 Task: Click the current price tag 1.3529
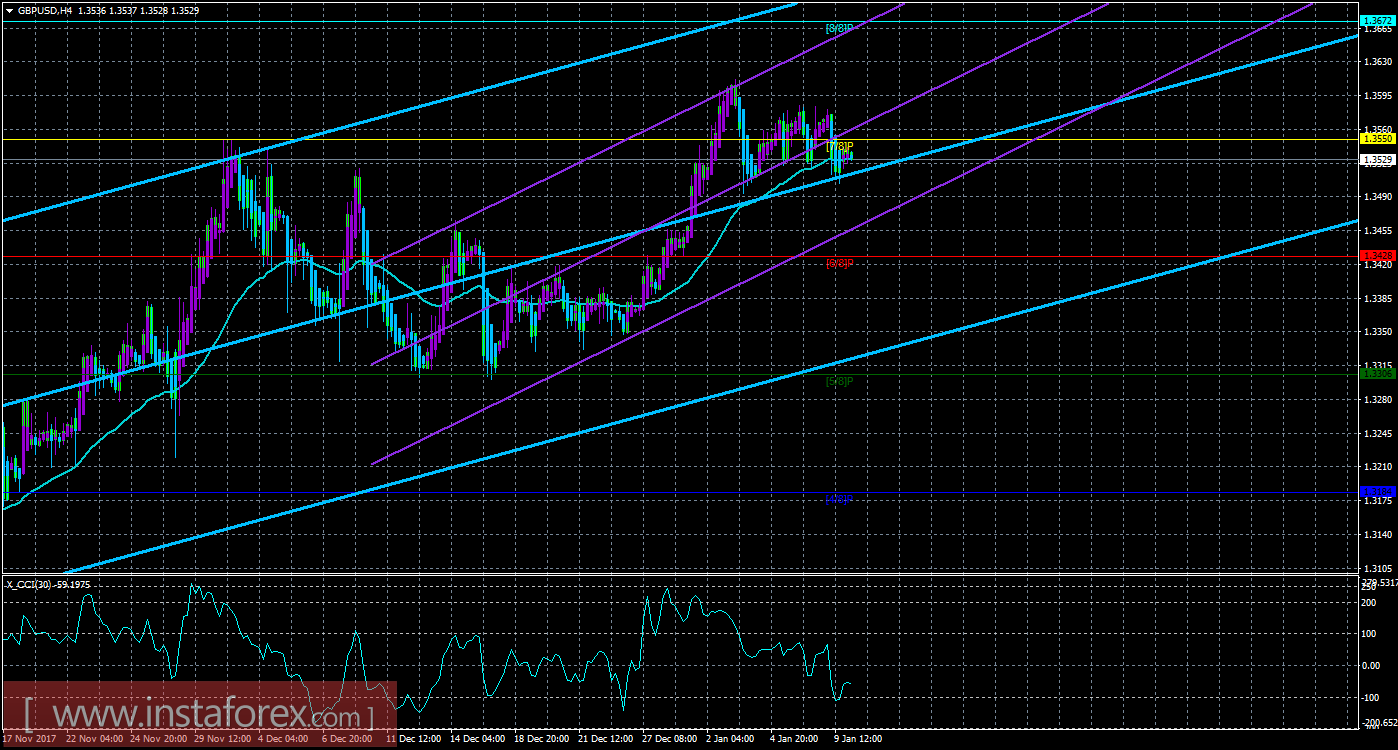[1377, 160]
